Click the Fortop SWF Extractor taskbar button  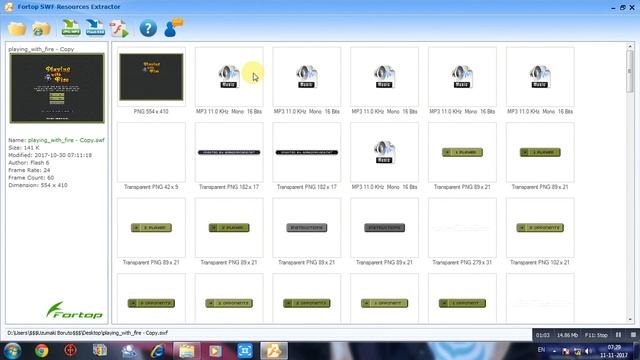[273, 351]
